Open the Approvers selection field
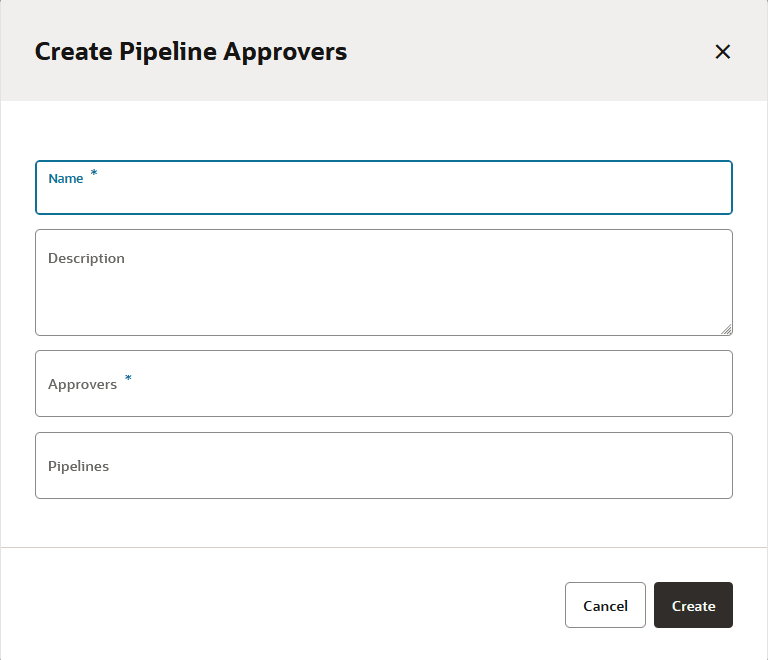 coord(384,383)
